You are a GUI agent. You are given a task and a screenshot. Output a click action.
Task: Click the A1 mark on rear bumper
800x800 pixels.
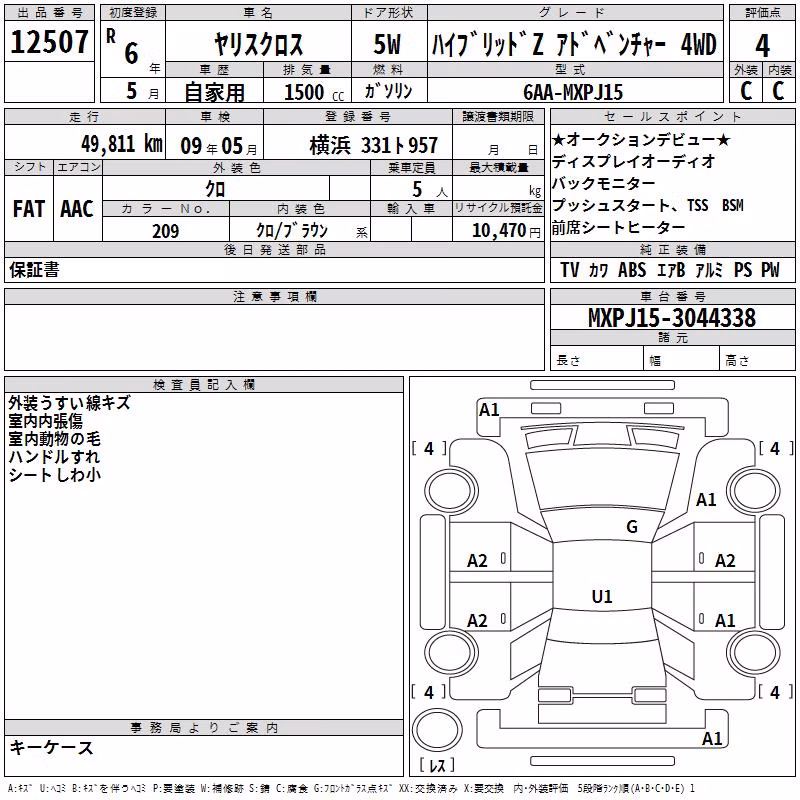(712, 738)
